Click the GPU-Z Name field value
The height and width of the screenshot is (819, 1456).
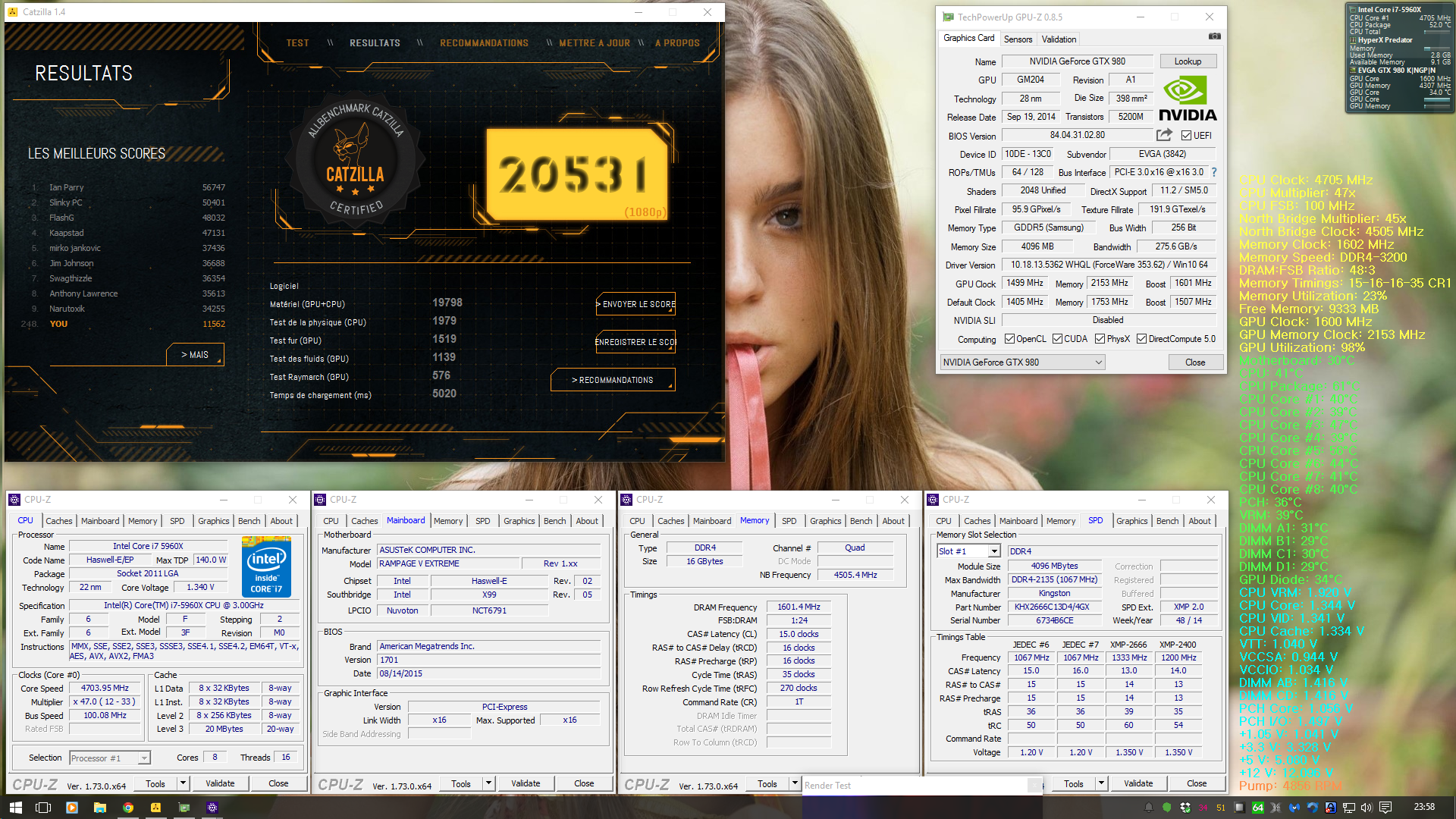point(1077,61)
